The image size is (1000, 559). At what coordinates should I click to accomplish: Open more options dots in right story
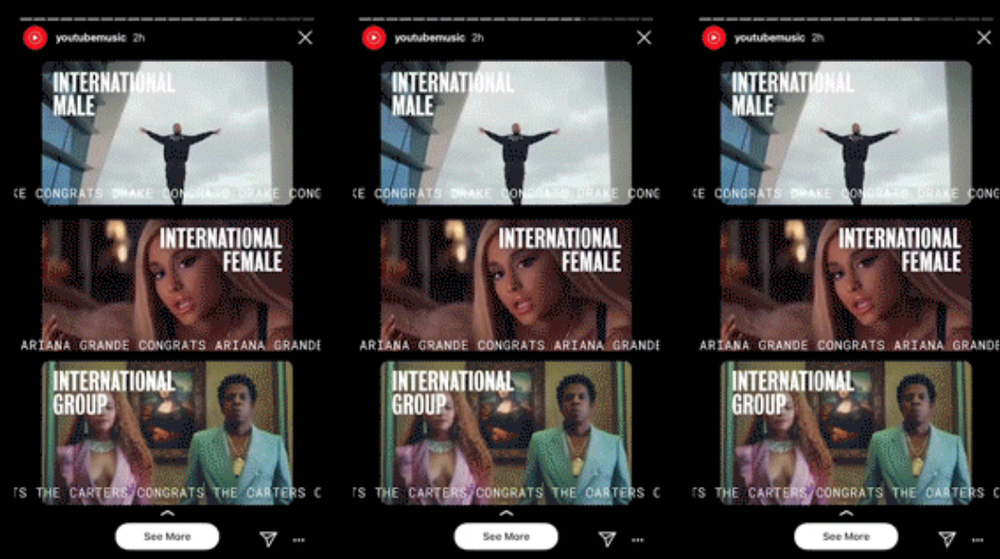(977, 540)
